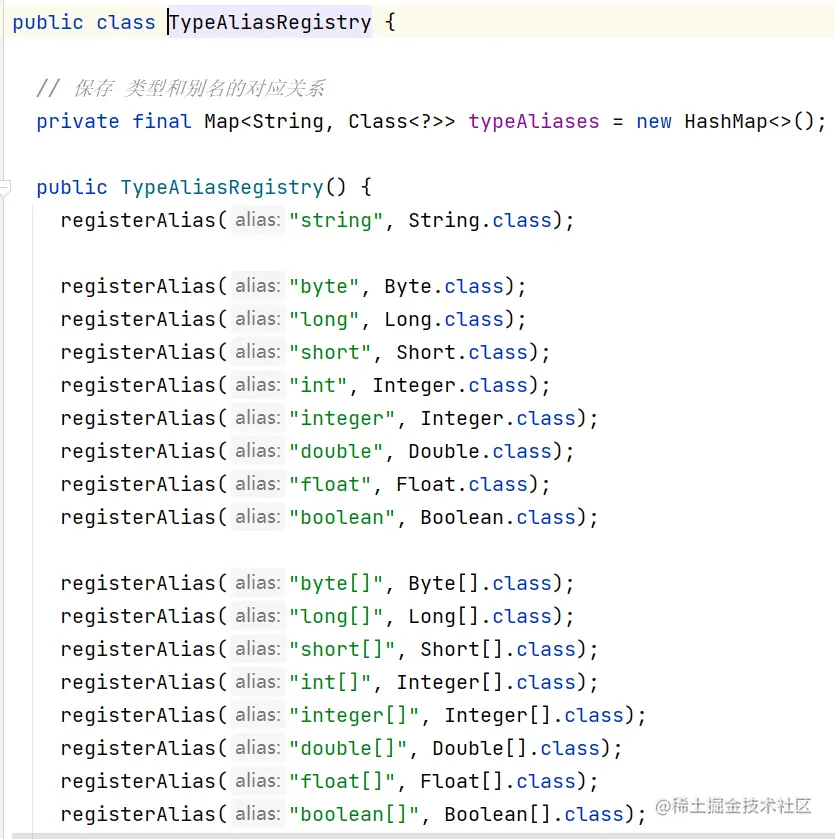Screen dimensions: 835x839
Task: Click Integer.class on the "int" line
Action: [450, 385]
